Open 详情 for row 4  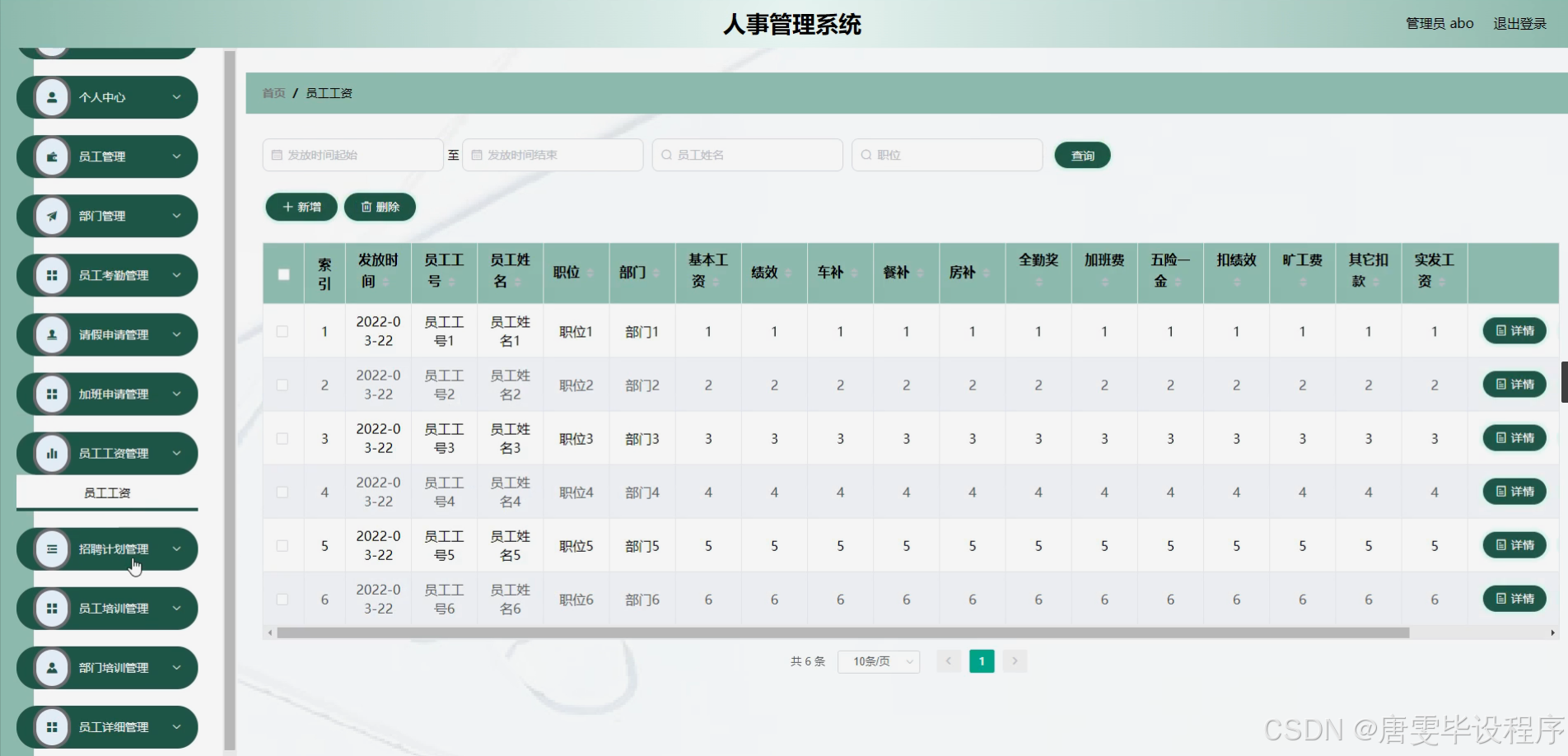1514,492
